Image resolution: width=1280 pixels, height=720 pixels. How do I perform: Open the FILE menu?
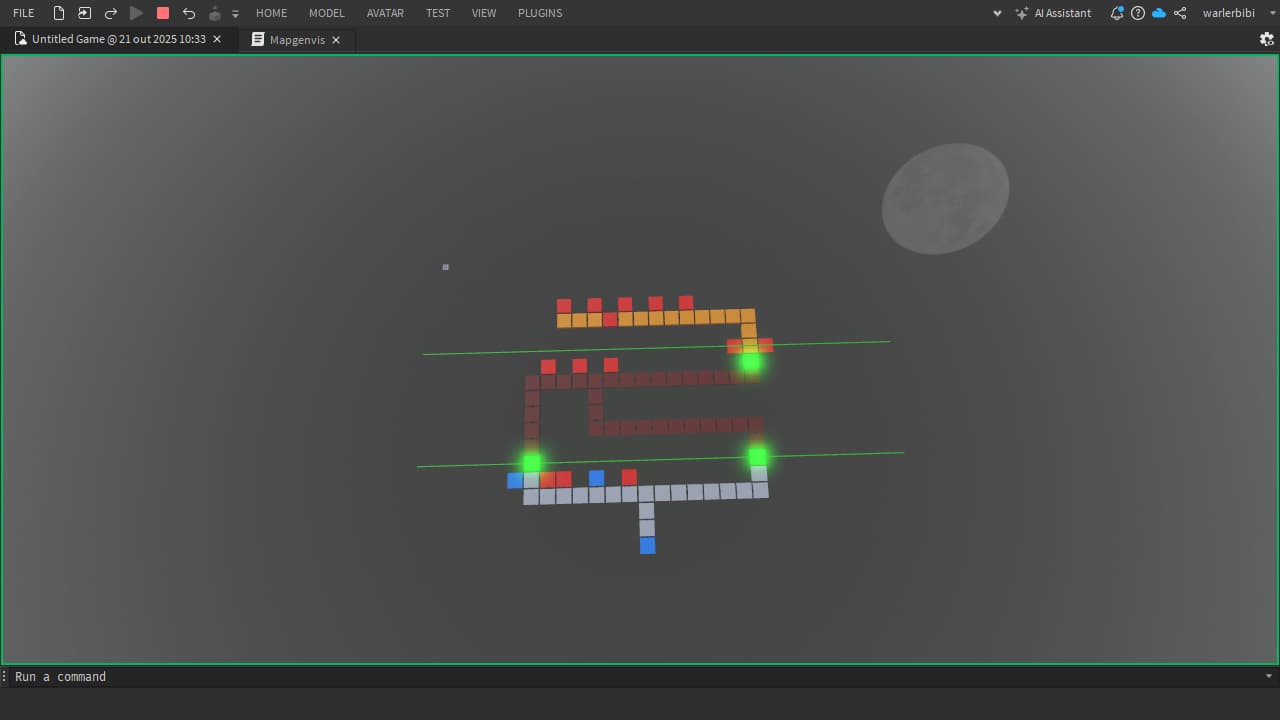point(22,13)
